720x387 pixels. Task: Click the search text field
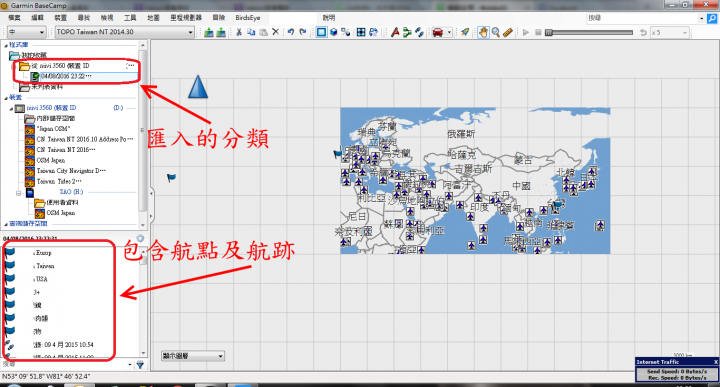tap(642, 18)
